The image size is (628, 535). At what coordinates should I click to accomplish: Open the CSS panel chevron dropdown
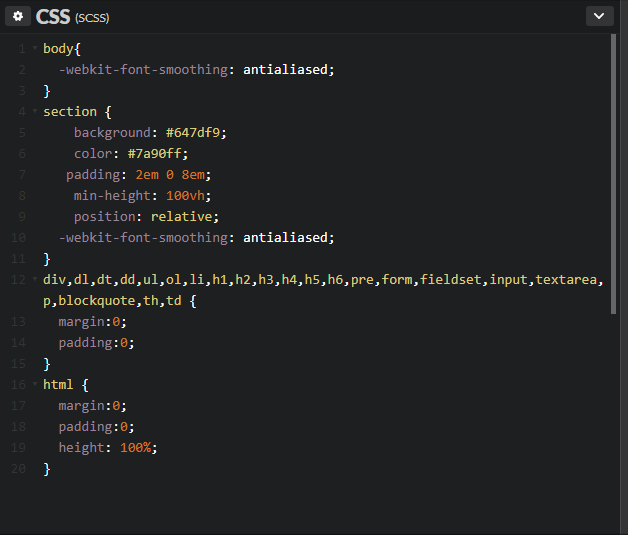[599, 16]
